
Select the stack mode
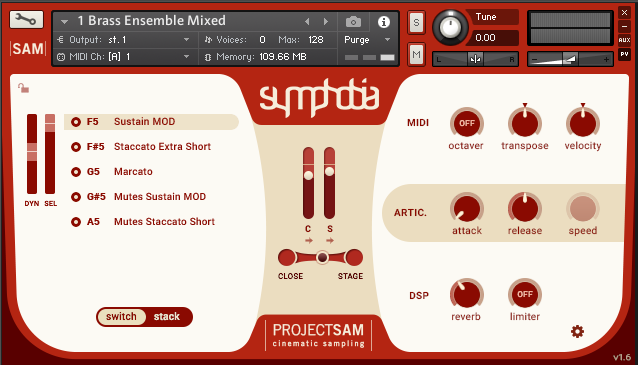click(x=167, y=317)
